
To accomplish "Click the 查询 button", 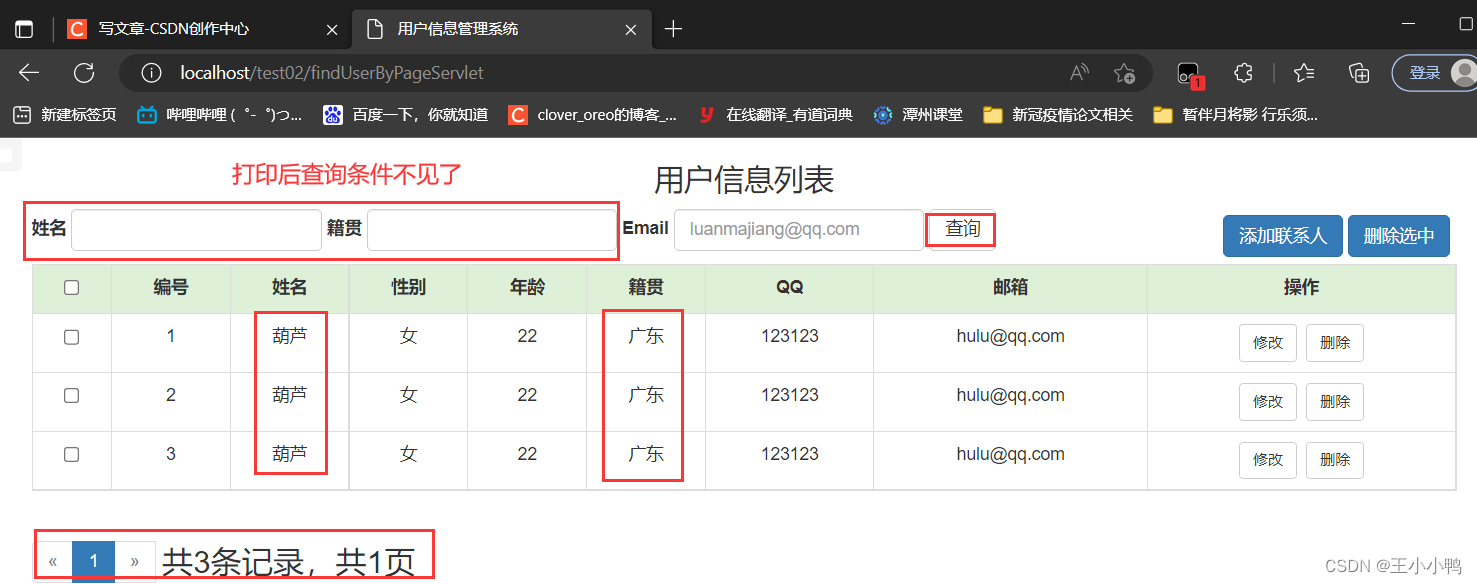I will point(962,230).
